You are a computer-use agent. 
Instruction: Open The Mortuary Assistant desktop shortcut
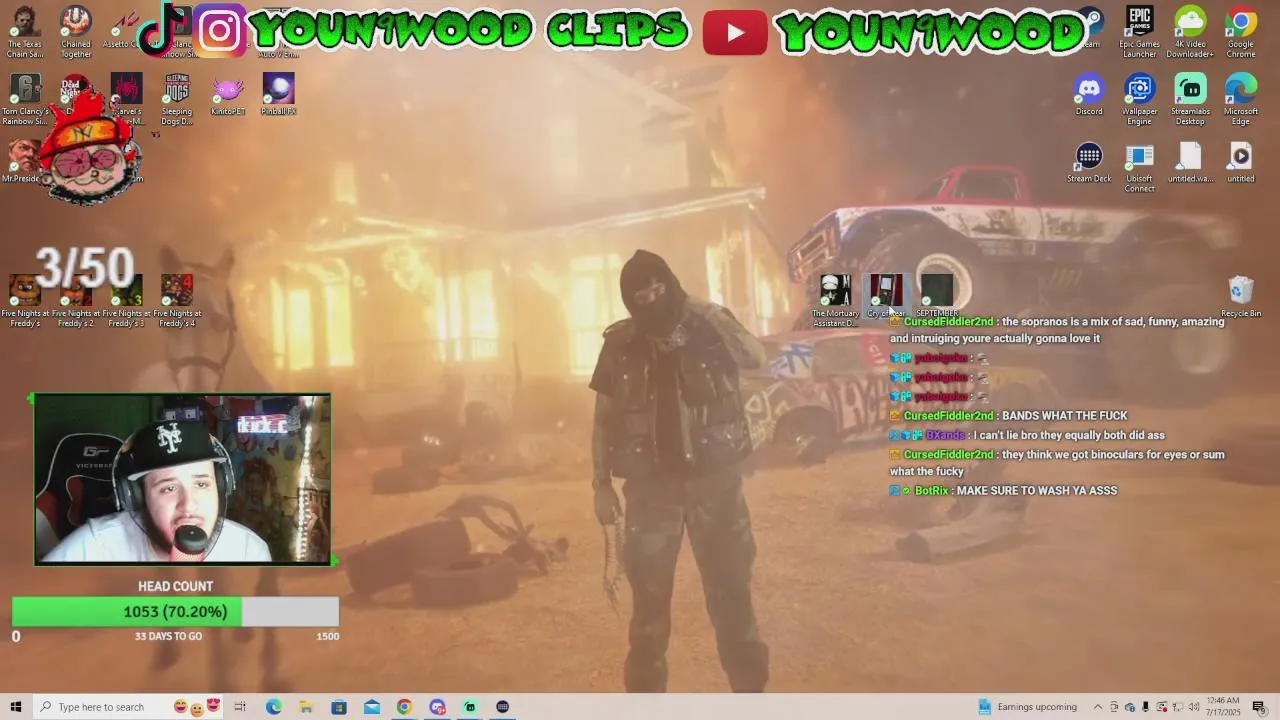(x=835, y=301)
